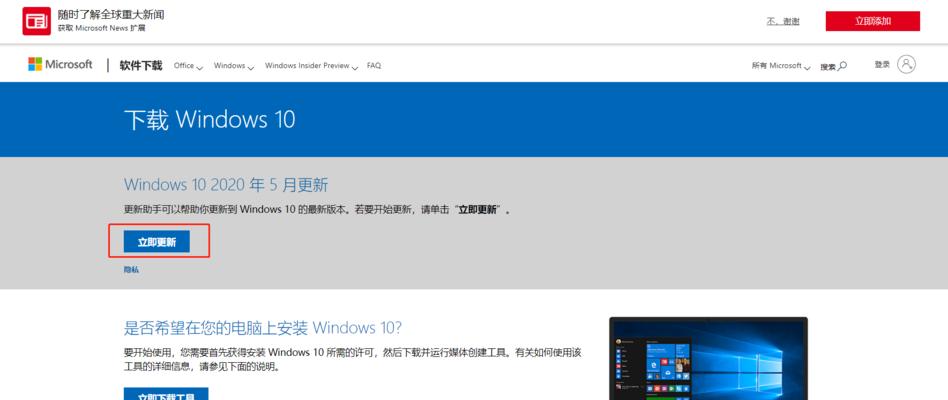Click the 下载 Windows 10 page title
Screen dimensions: 948x400
(209, 120)
